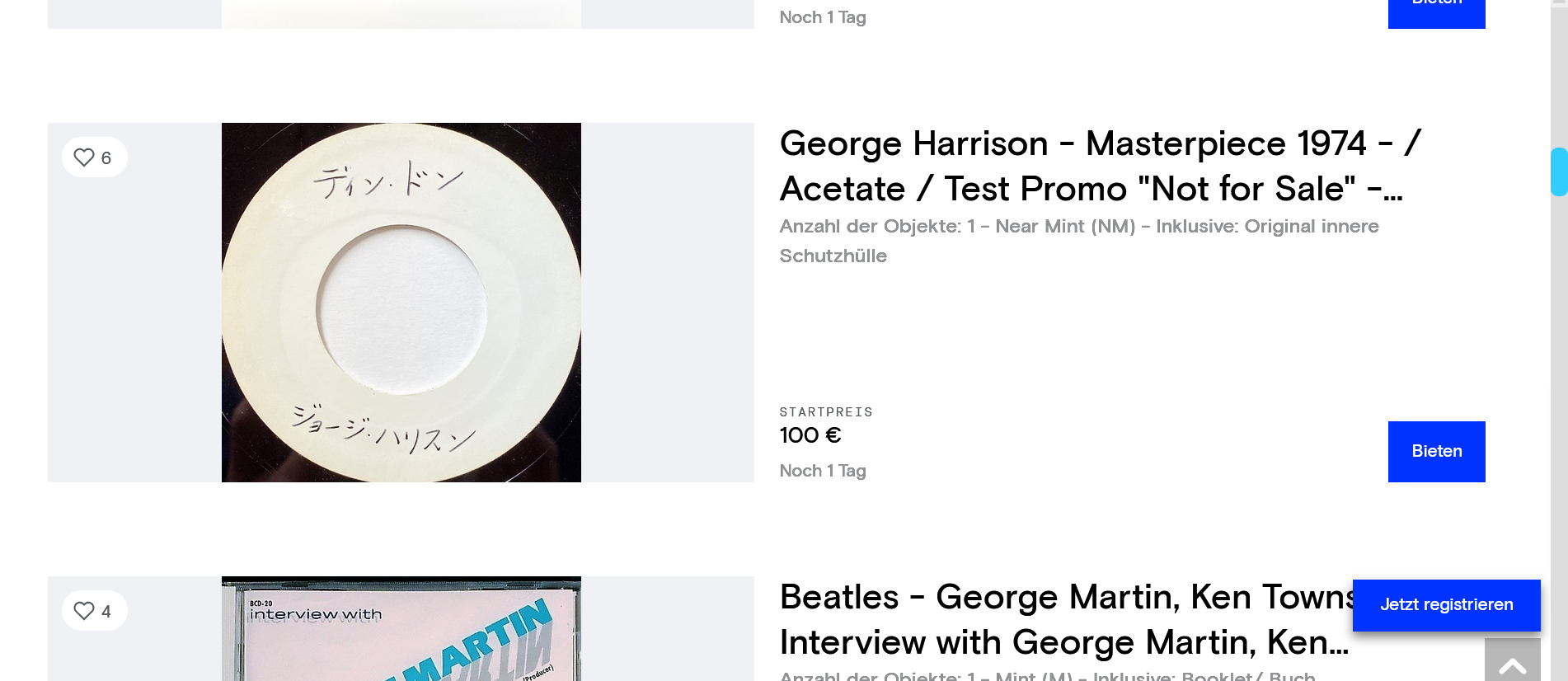Click the STARTPREIS label
Image resolution: width=1568 pixels, height=681 pixels.
coord(825,412)
